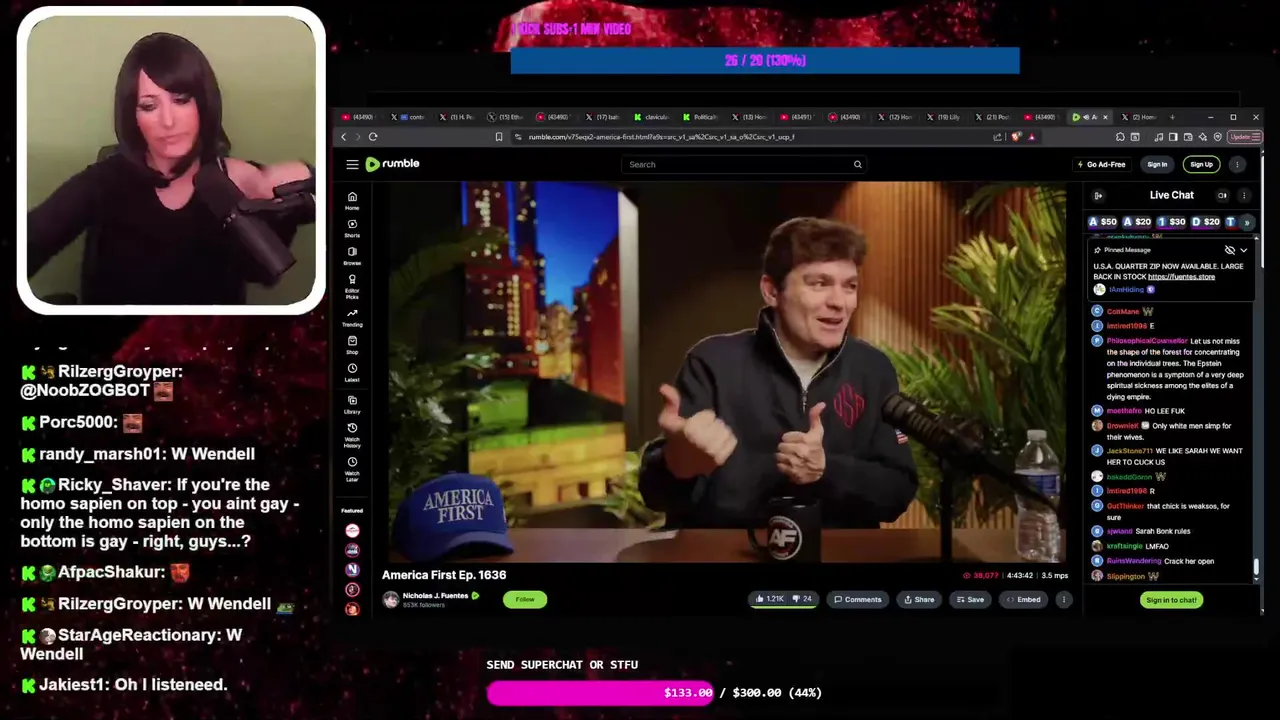Click Go Ad-Free button
Viewport: 1280px width, 720px height.
click(x=1101, y=164)
